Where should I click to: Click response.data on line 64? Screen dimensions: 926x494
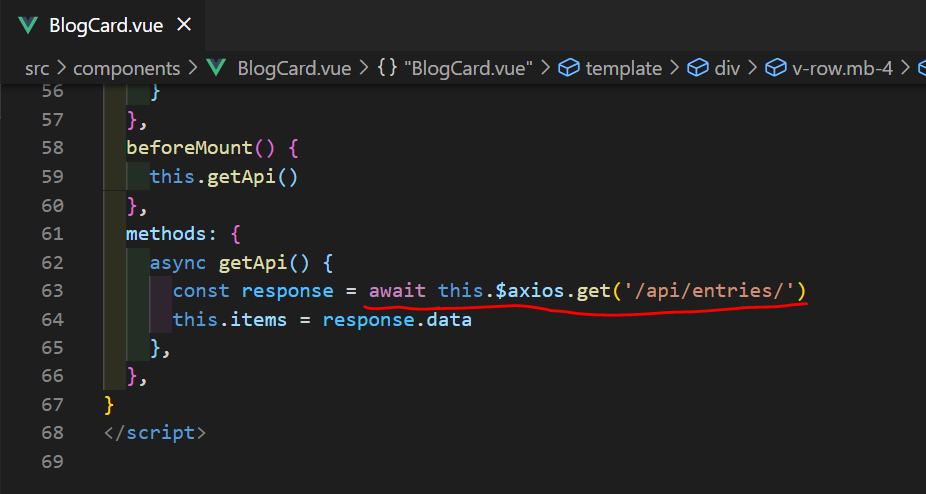(397, 319)
